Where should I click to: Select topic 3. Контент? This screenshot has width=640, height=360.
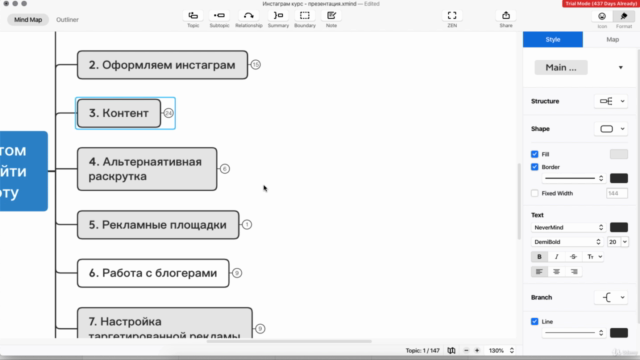(x=119, y=113)
